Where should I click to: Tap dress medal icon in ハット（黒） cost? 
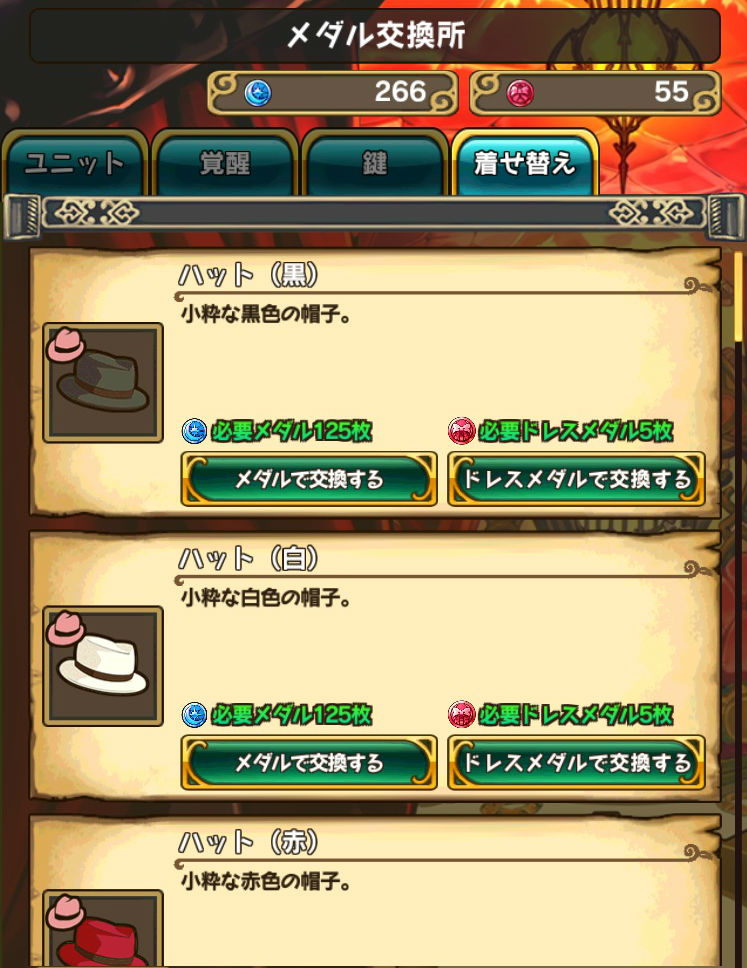(x=461, y=431)
